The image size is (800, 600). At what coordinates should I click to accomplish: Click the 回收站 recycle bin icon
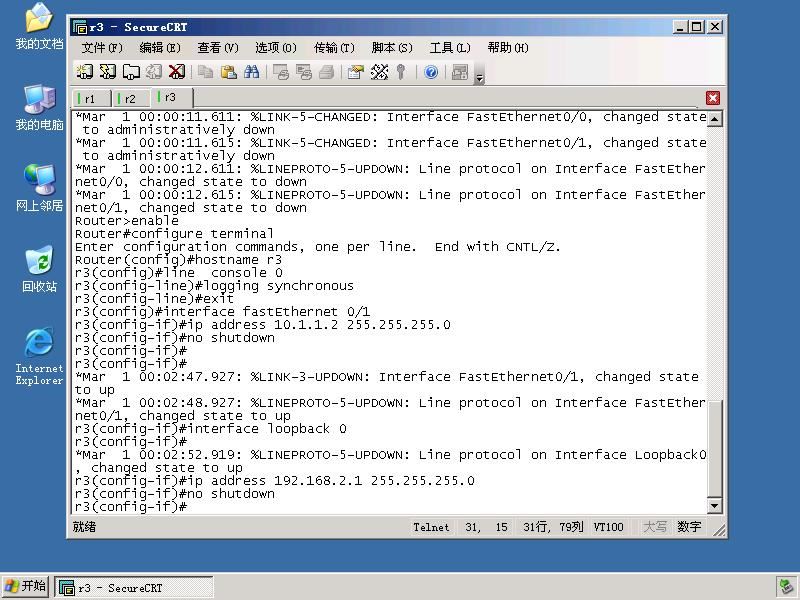coord(39,269)
